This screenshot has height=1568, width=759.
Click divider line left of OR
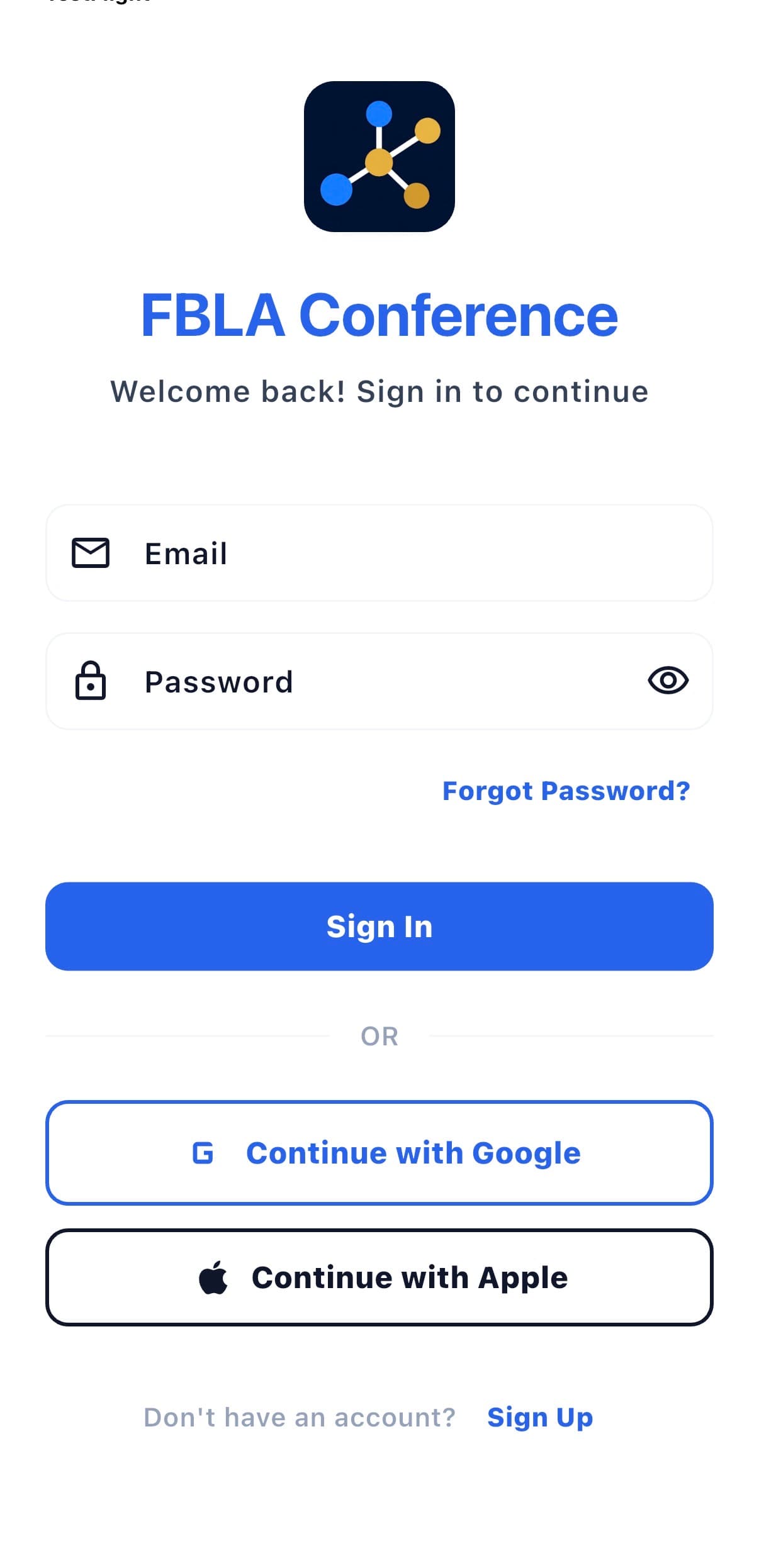[x=188, y=1035]
